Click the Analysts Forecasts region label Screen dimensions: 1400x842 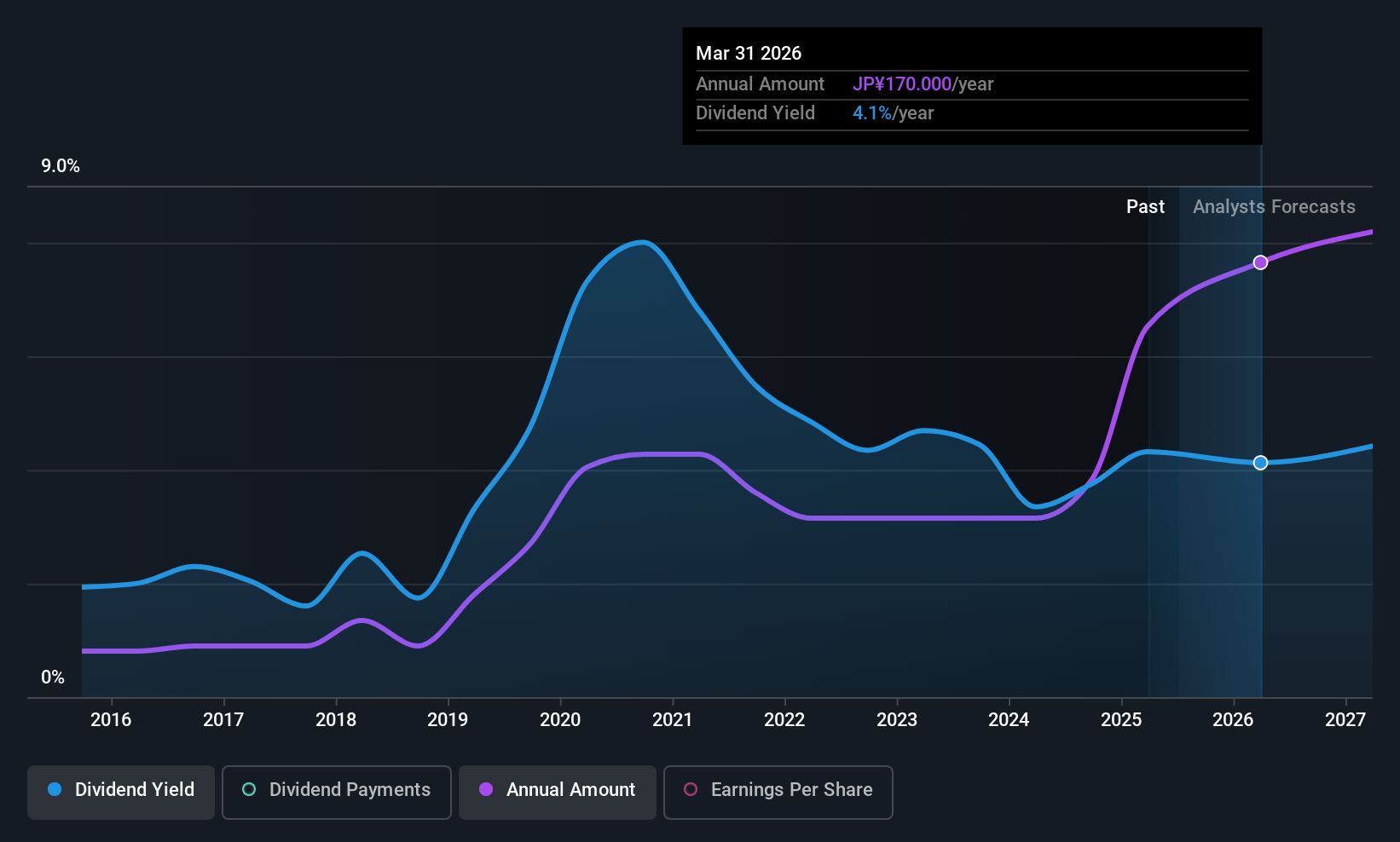(1274, 207)
